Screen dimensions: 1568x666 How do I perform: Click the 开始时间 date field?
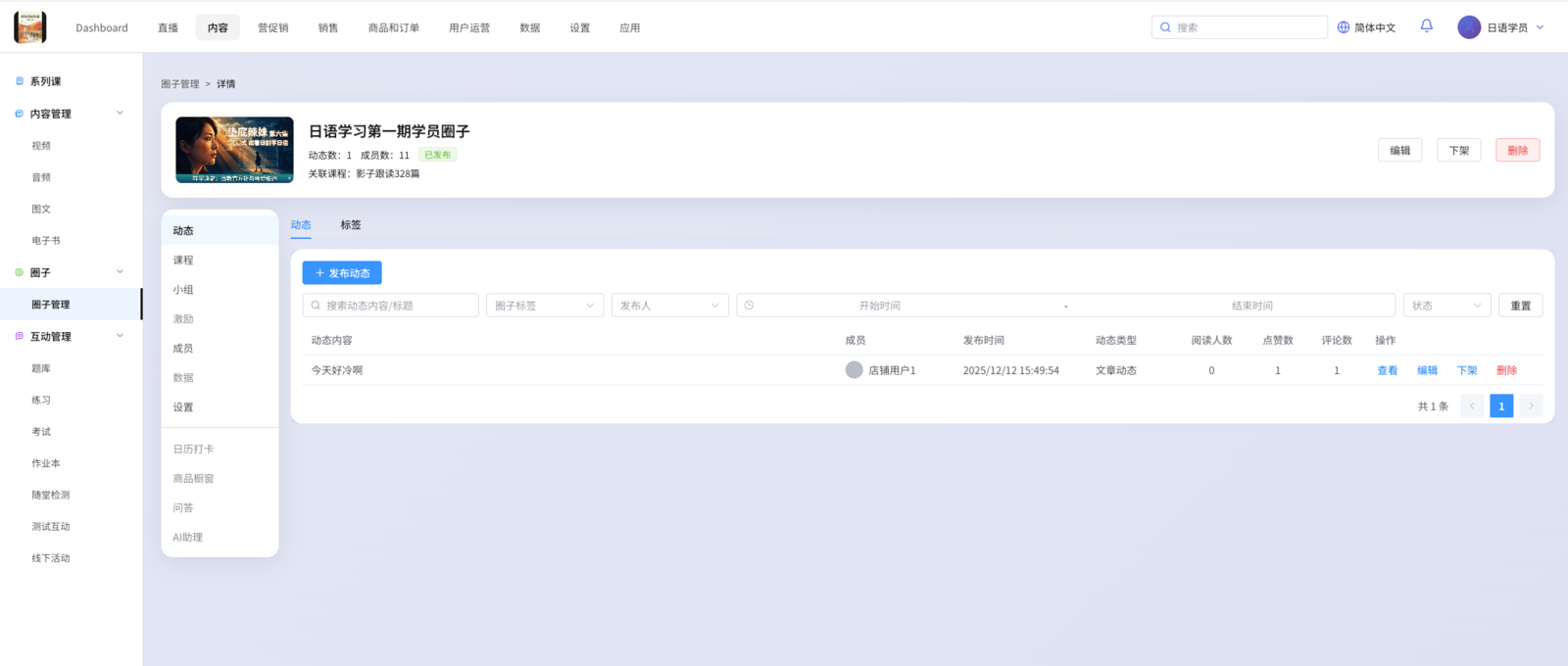(x=880, y=306)
